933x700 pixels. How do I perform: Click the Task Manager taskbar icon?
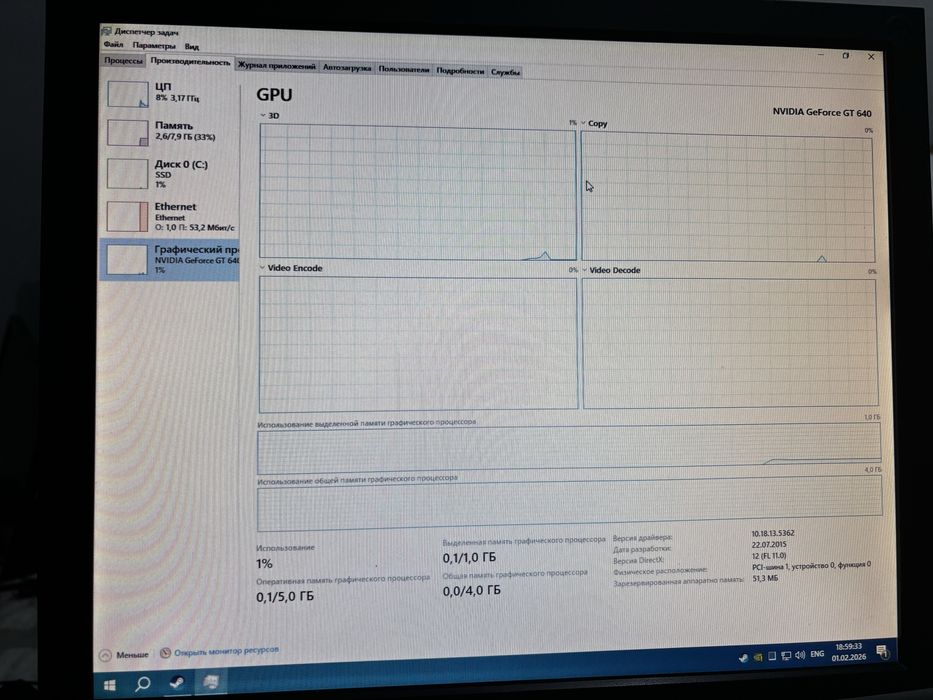click(211, 682)
